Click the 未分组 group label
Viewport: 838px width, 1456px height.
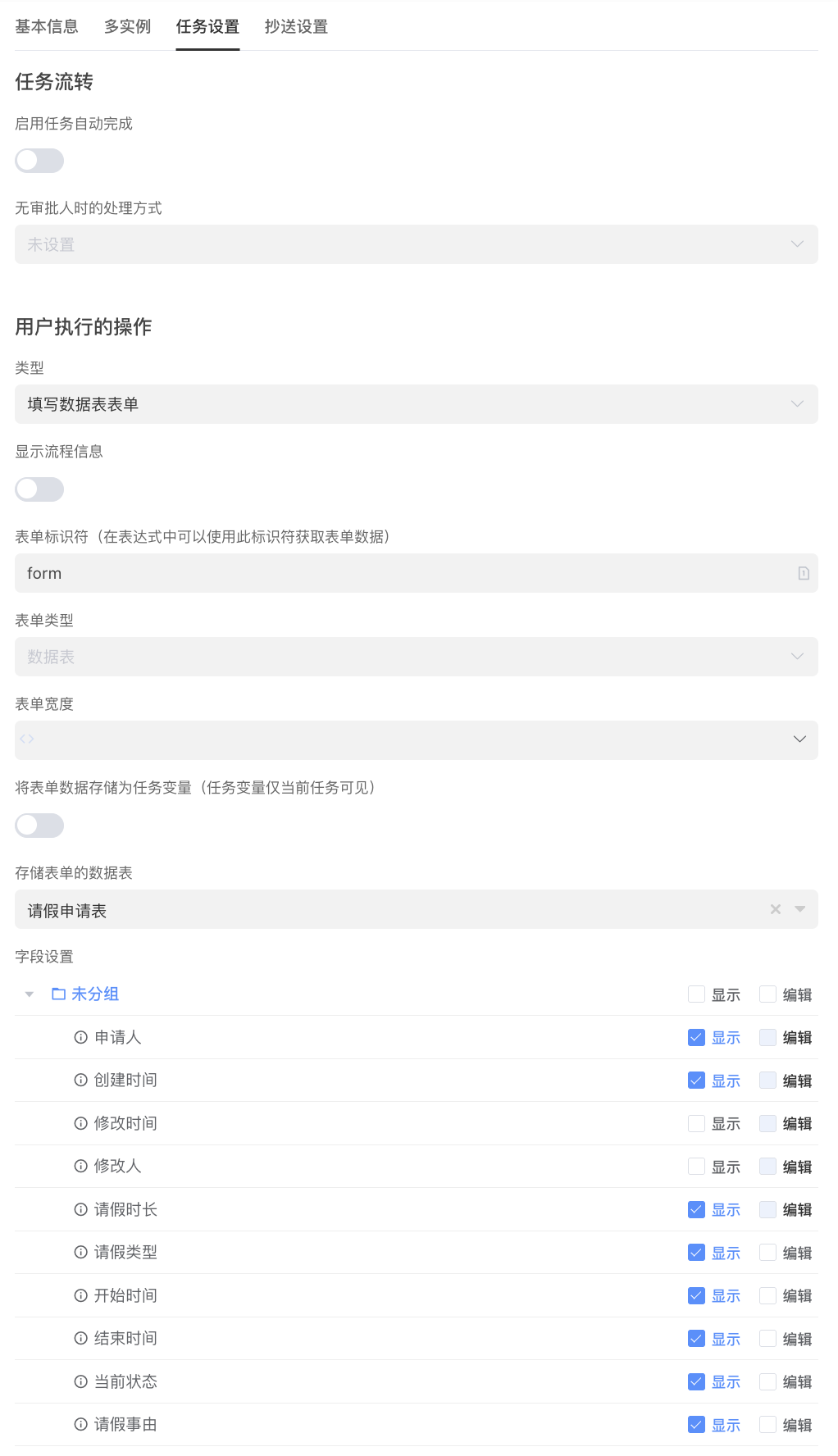point(95,994)
